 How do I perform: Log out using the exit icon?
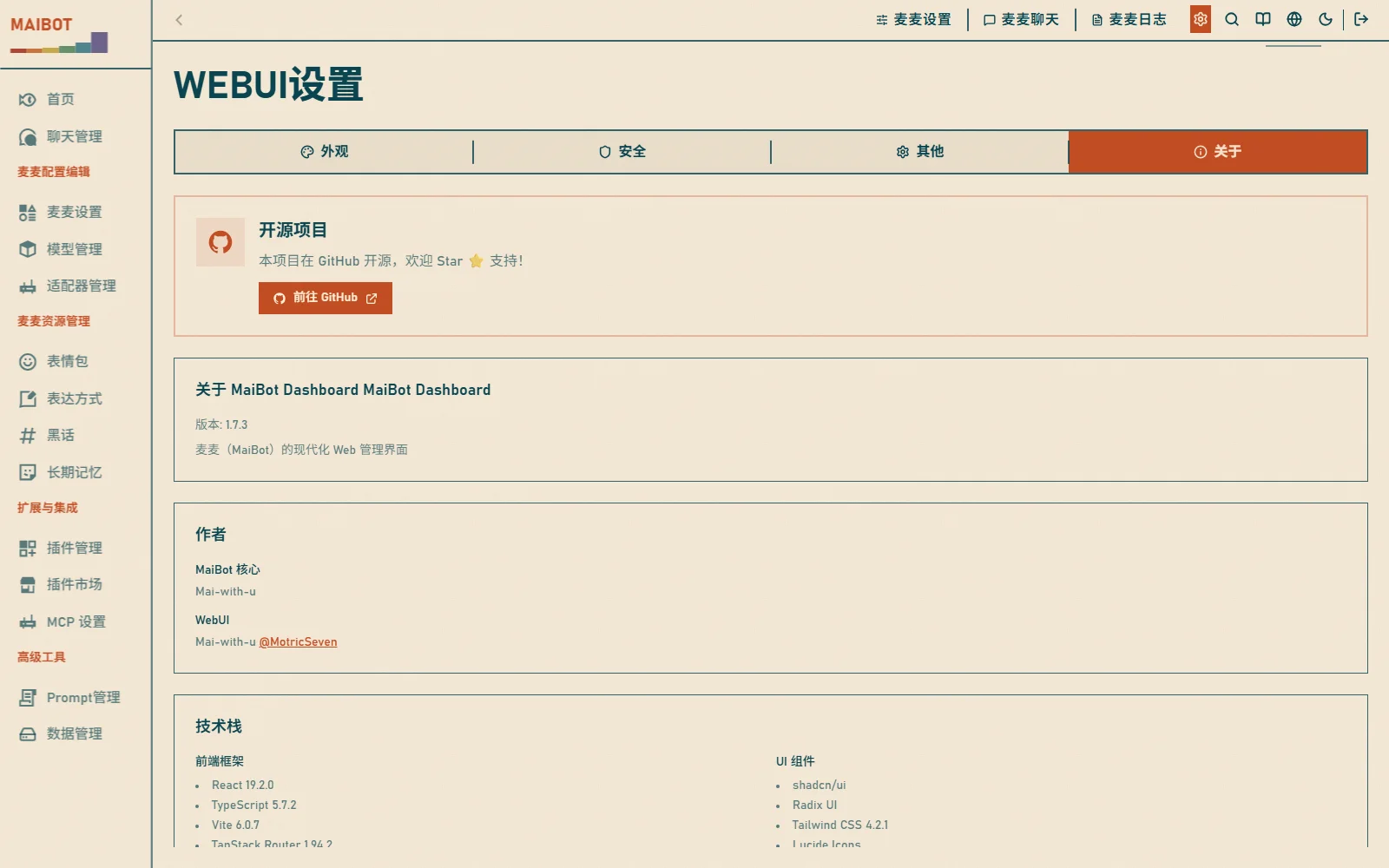(1361, 19)
